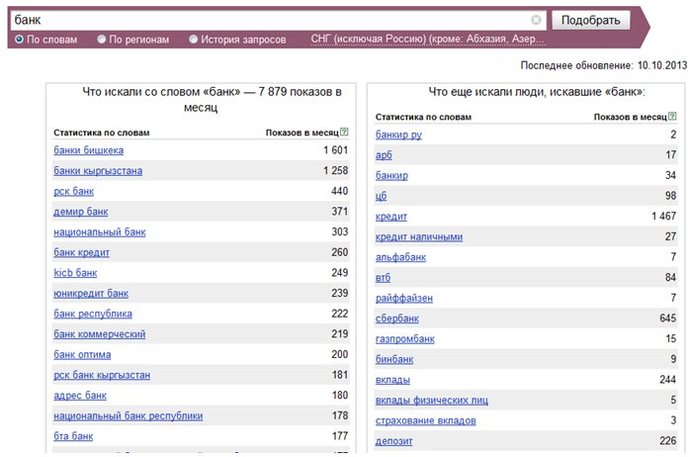Follow the банкир ру link

point(398,135)
